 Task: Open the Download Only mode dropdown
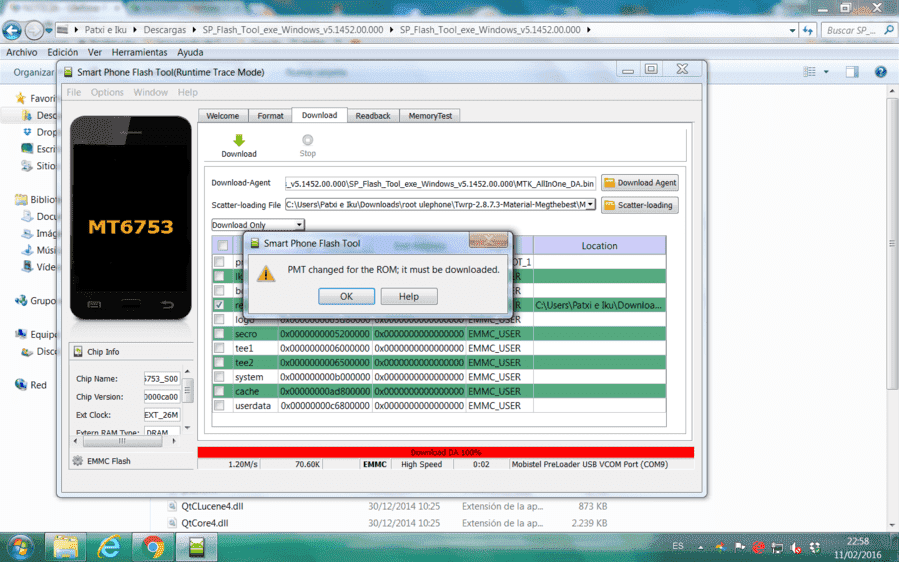pos(299,225)
